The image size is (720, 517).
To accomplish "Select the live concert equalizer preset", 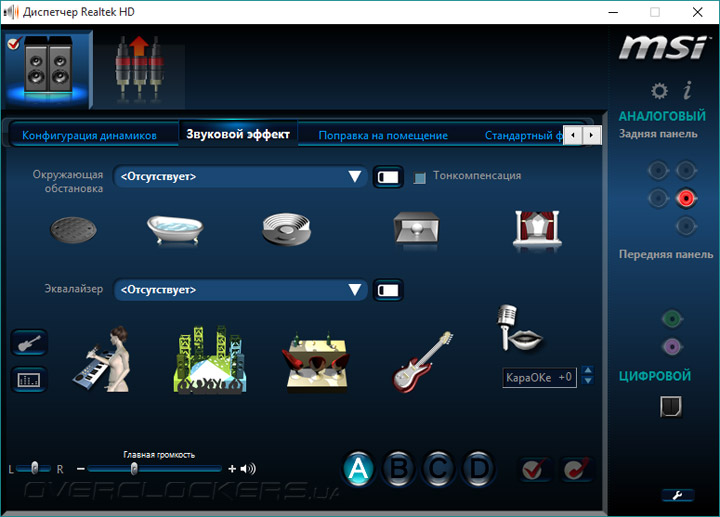I will (x=210, y=360).
